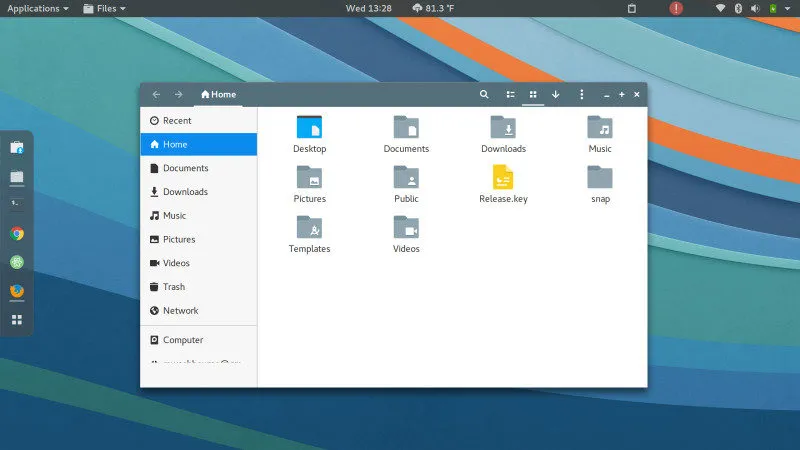The width and height of the screenshot is (800, 450).
Task: Launch Google Chrome from the dock
Action: click(17, 233)
